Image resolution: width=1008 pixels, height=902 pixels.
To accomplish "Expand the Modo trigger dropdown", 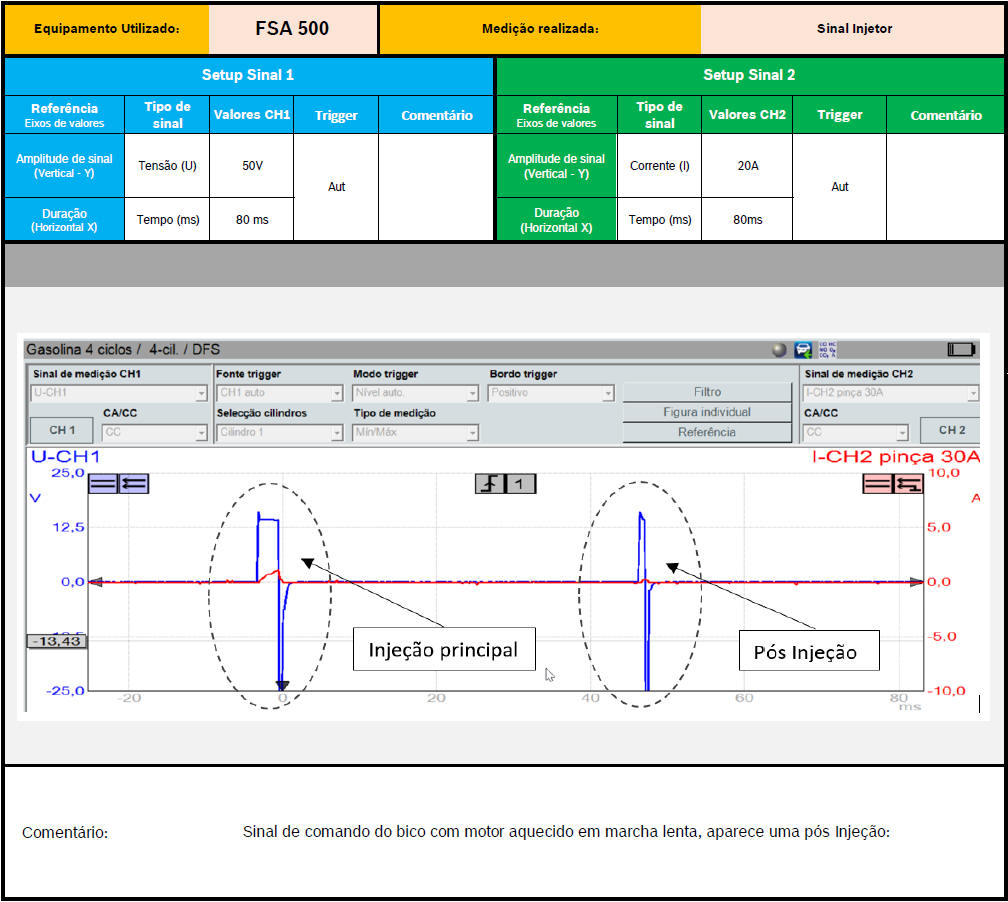I will tap(415, 394).
